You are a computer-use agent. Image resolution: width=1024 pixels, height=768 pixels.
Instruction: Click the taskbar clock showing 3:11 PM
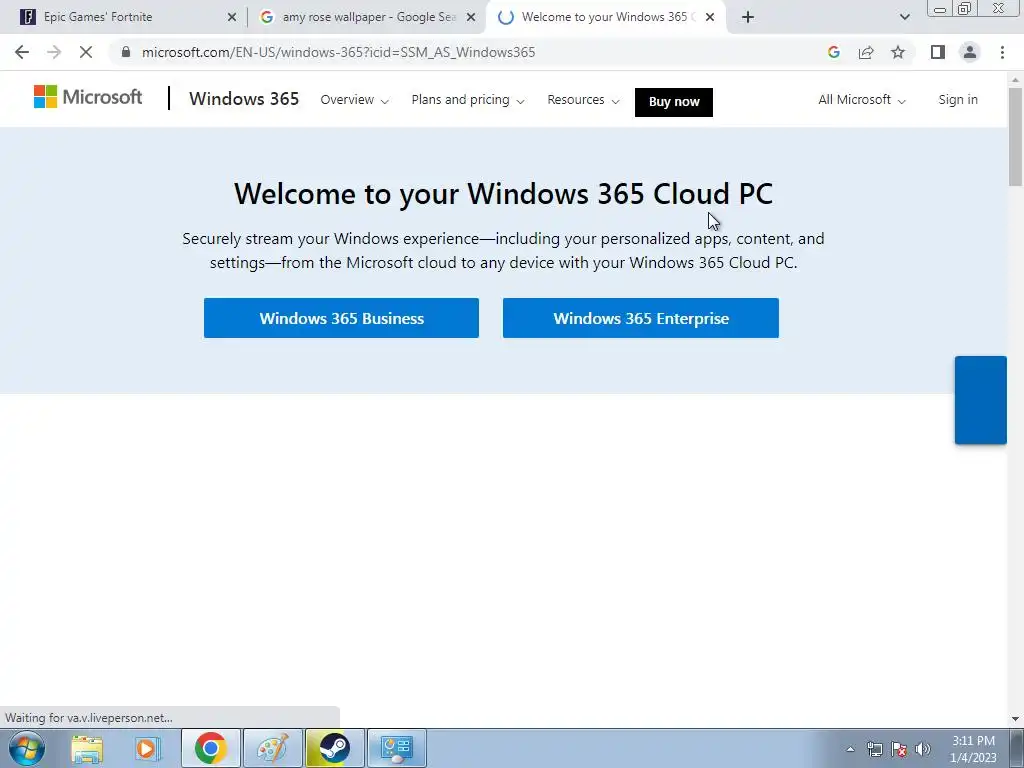tap(974, 749)
